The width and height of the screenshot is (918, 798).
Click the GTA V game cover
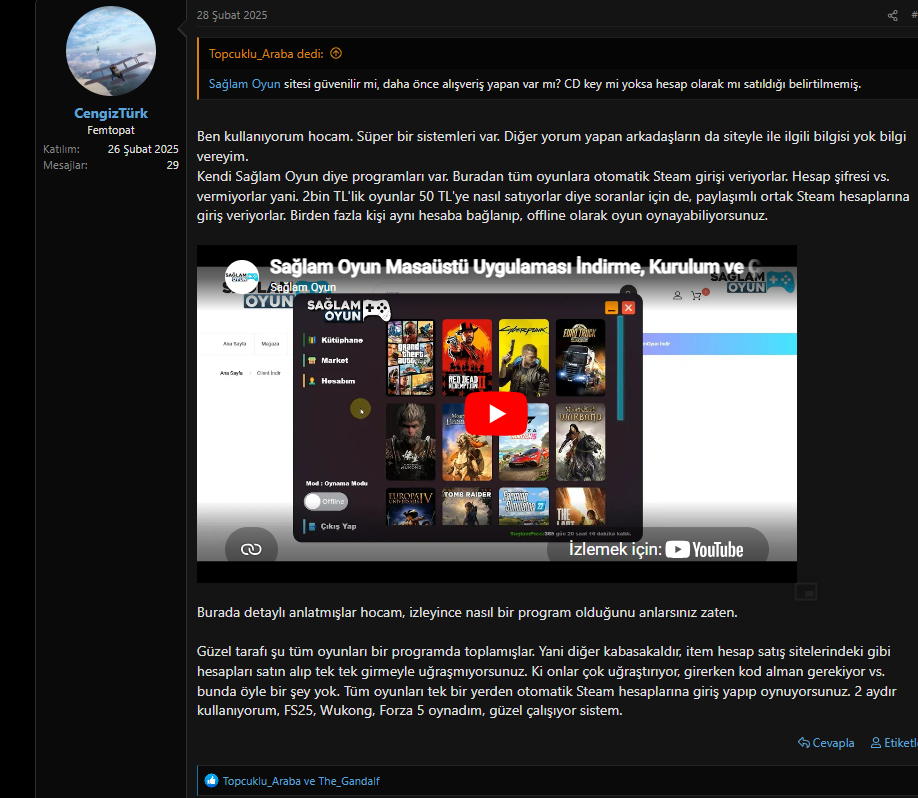click(410, 358)
